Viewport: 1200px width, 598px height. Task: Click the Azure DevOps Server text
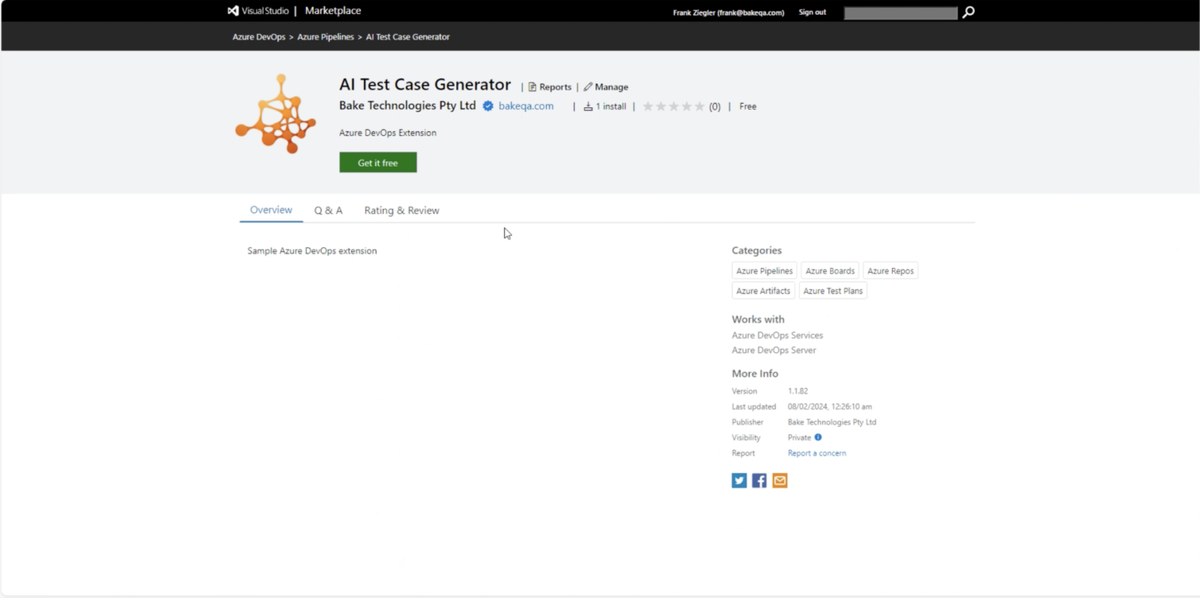(x=774, y=350)
